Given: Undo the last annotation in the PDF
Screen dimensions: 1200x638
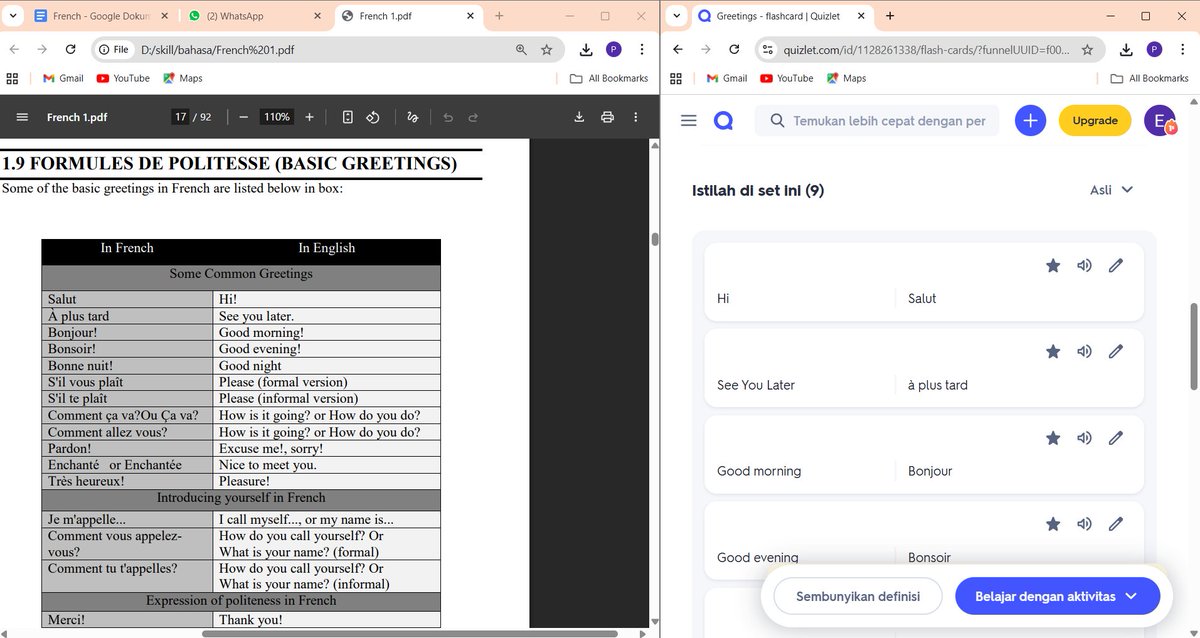Looking at the screenshot, I should (447, 117).
